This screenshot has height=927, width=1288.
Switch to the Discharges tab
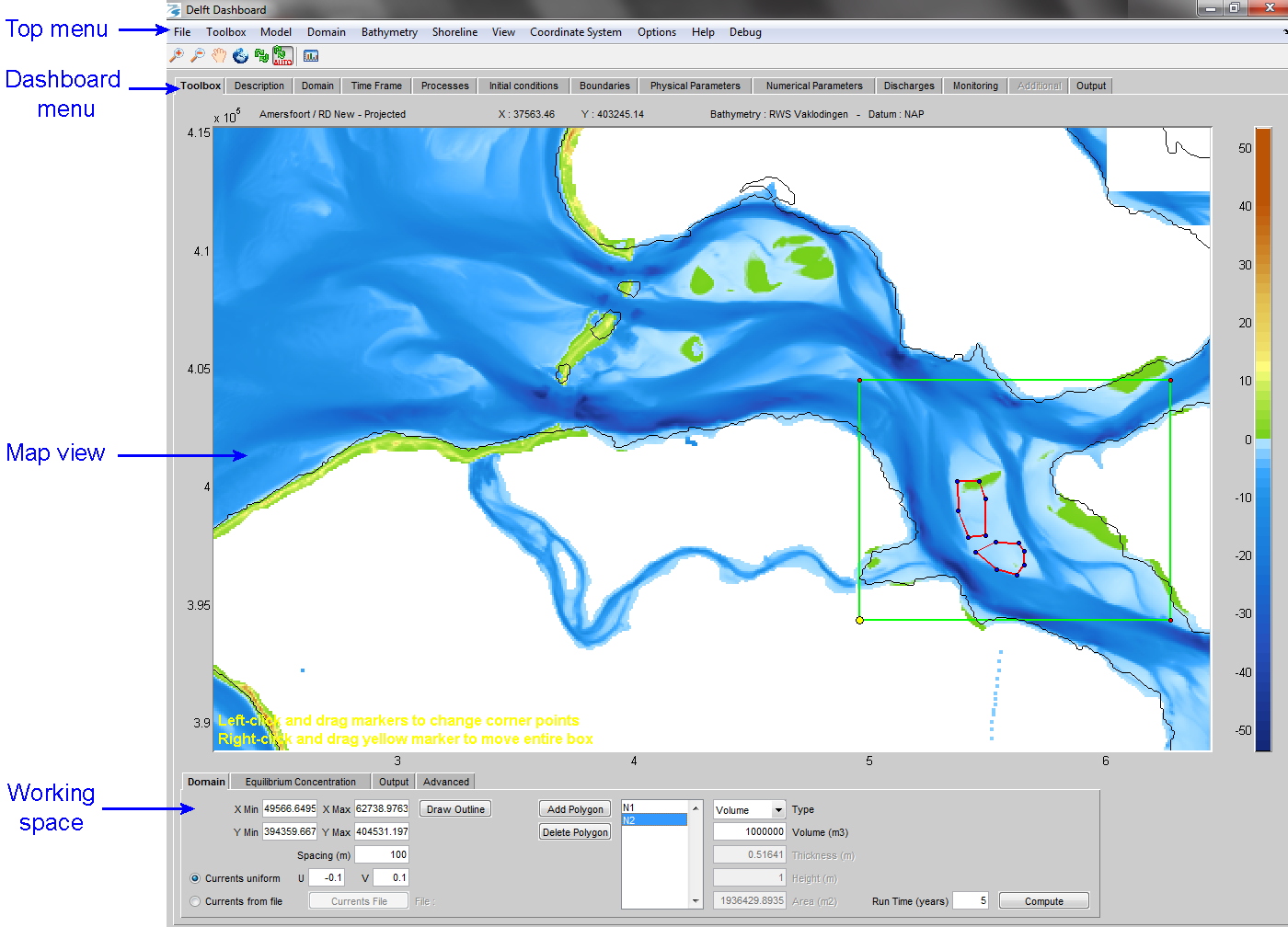(x=909, y=86)
